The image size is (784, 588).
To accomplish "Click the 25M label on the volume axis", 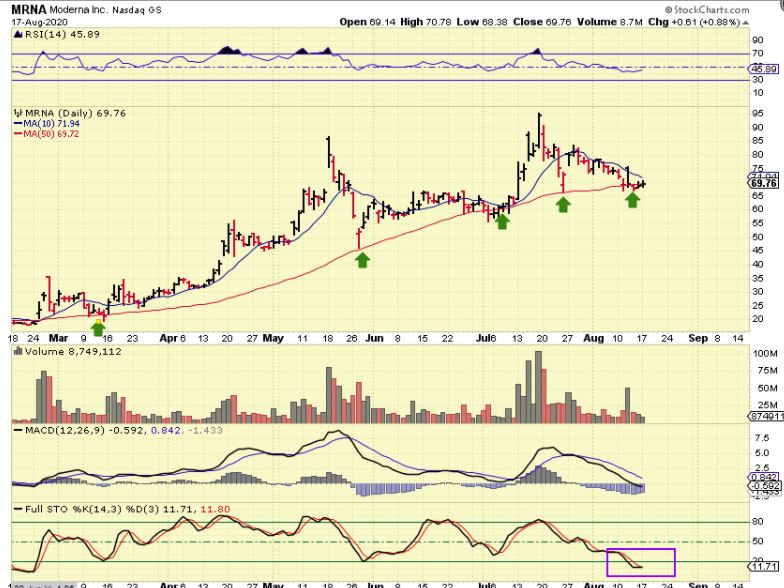I will pyautogui.click(x=768, y=405).
